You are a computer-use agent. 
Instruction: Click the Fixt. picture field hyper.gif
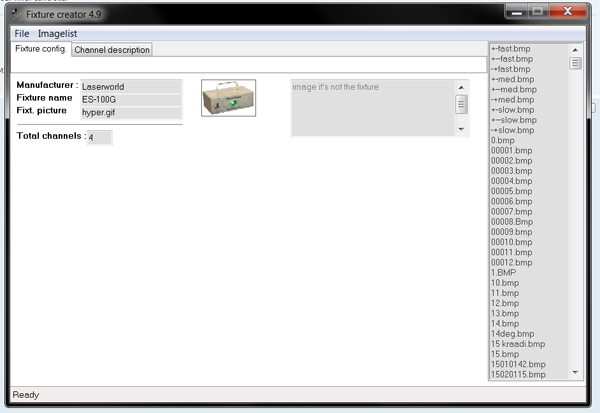click(x=131, y=112)
